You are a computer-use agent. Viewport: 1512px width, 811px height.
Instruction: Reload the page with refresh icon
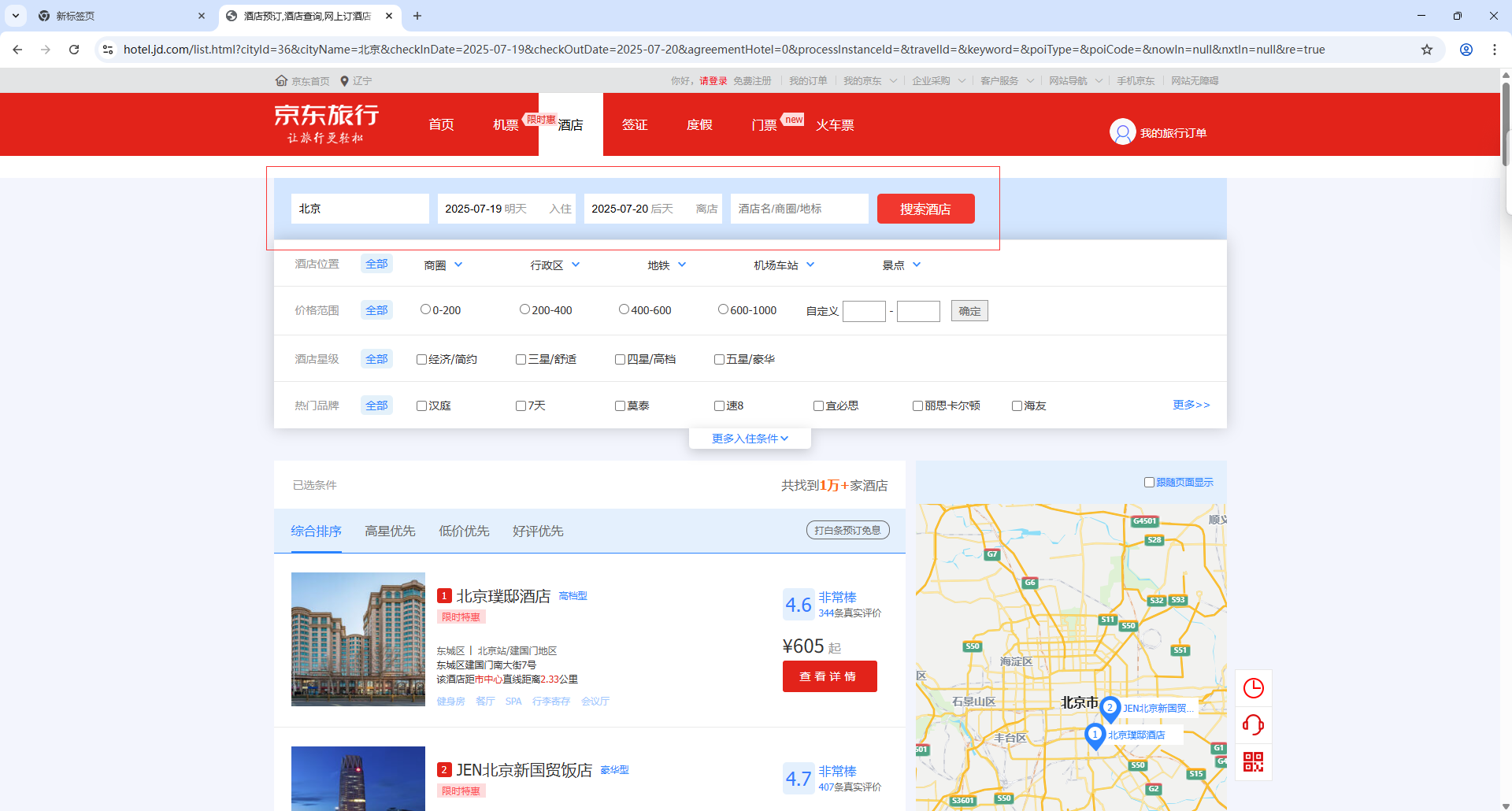pos(74,50)
